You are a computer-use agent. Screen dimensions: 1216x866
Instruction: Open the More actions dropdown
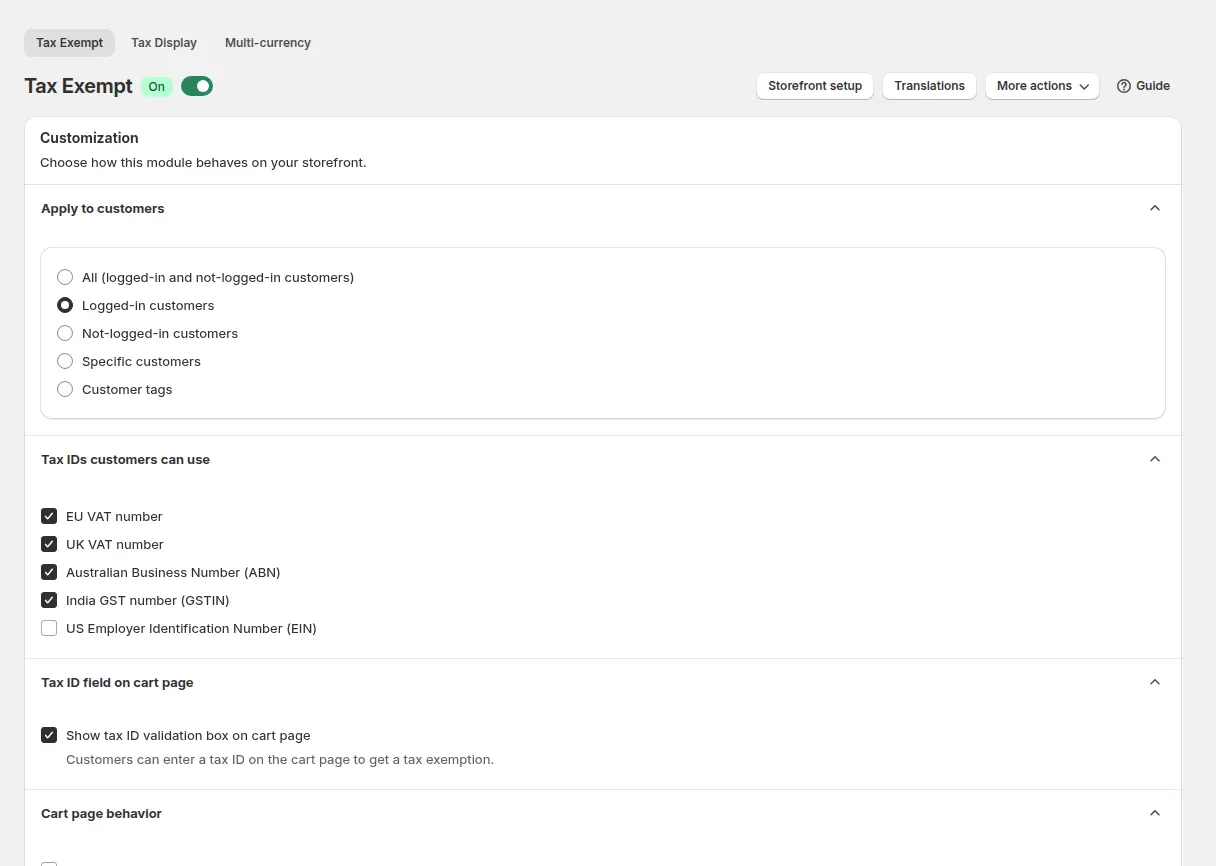(1042, 86)
